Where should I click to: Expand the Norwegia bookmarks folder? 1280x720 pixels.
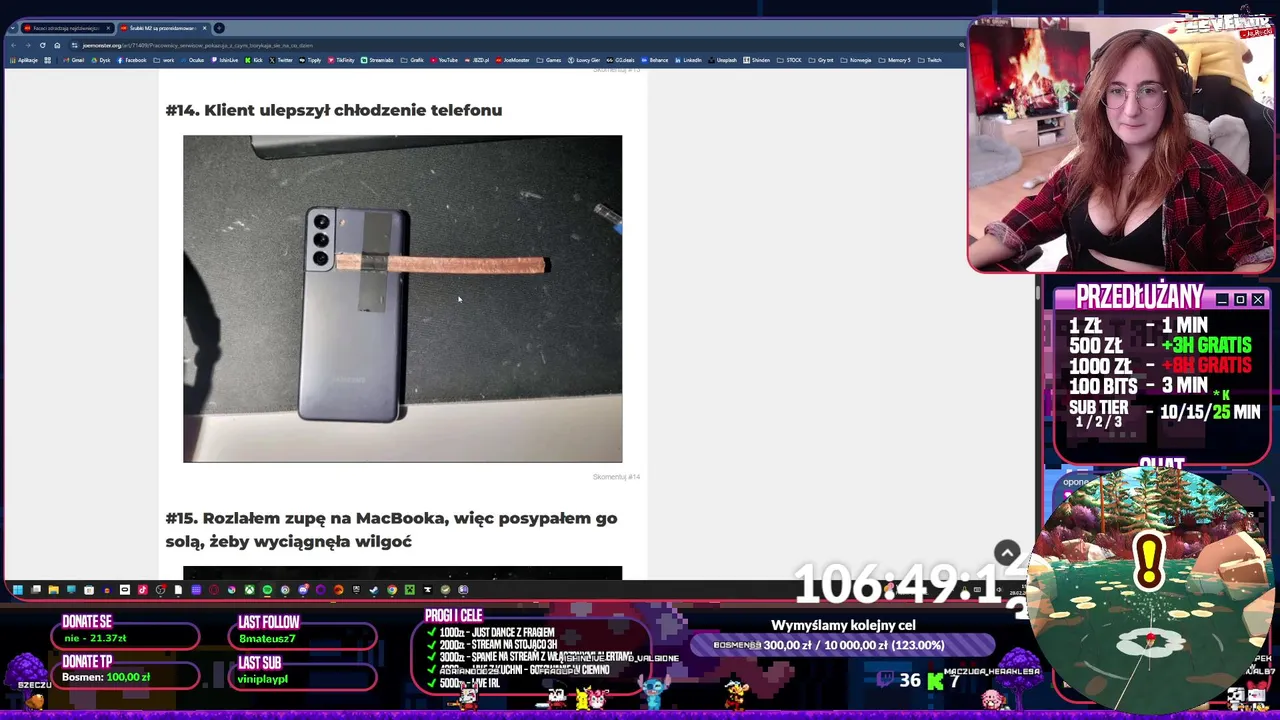coord(856,60)
